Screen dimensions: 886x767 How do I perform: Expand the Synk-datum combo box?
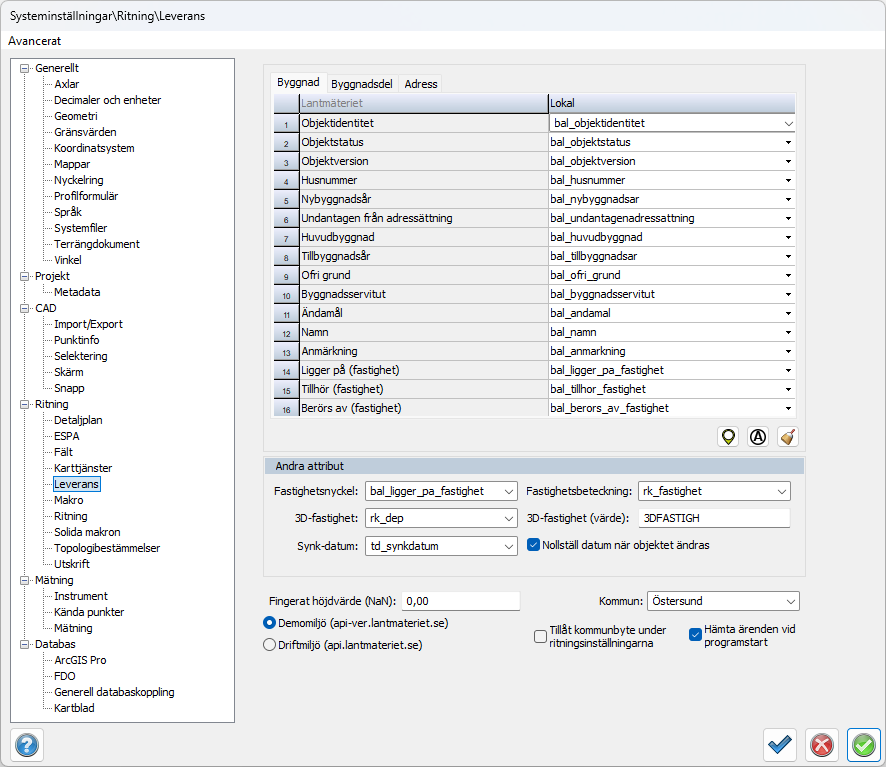coord(441,546)
